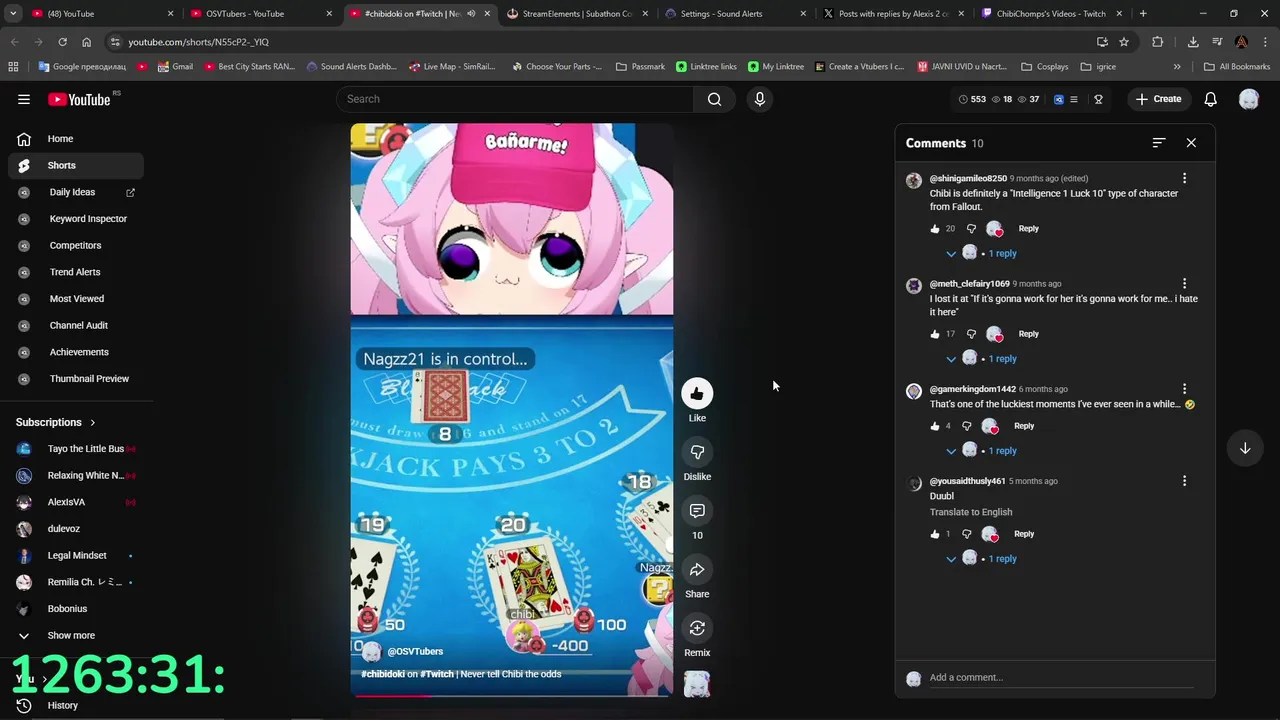
Task: Reply to gamerkingdom1442's comment
Action: point(1024,426)
